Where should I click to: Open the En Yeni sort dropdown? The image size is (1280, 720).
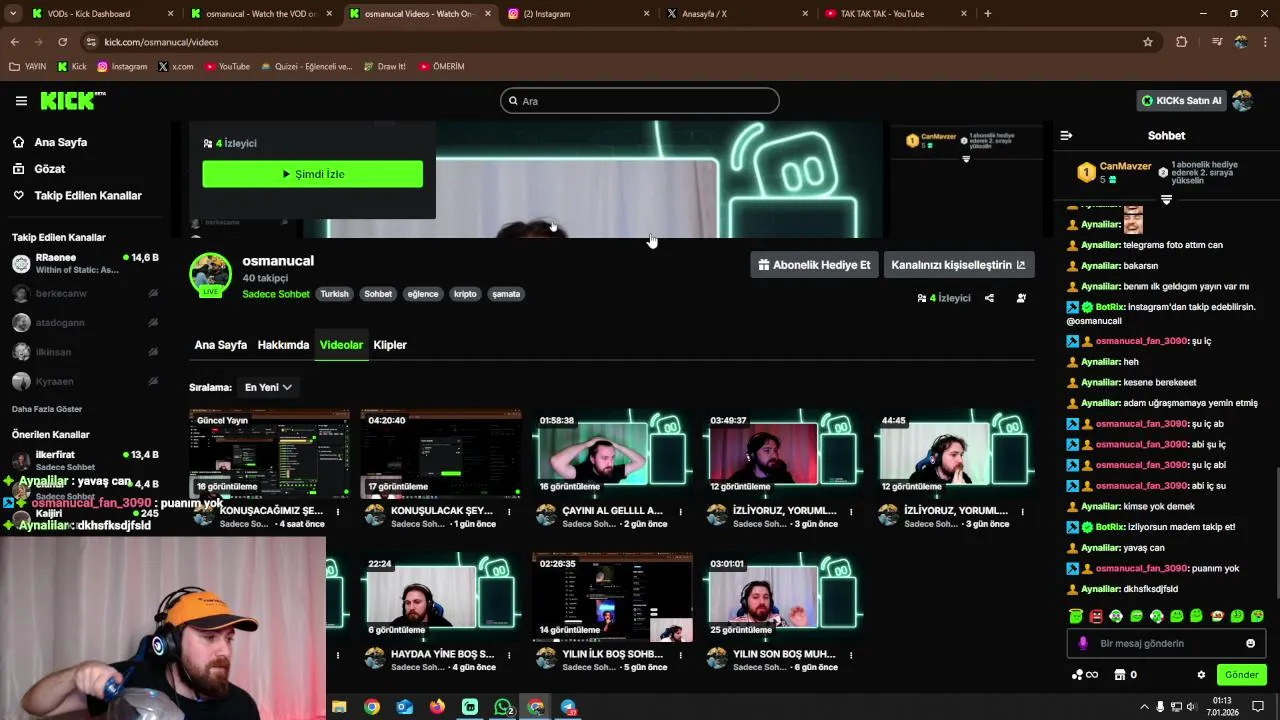(x=268, y=387)
